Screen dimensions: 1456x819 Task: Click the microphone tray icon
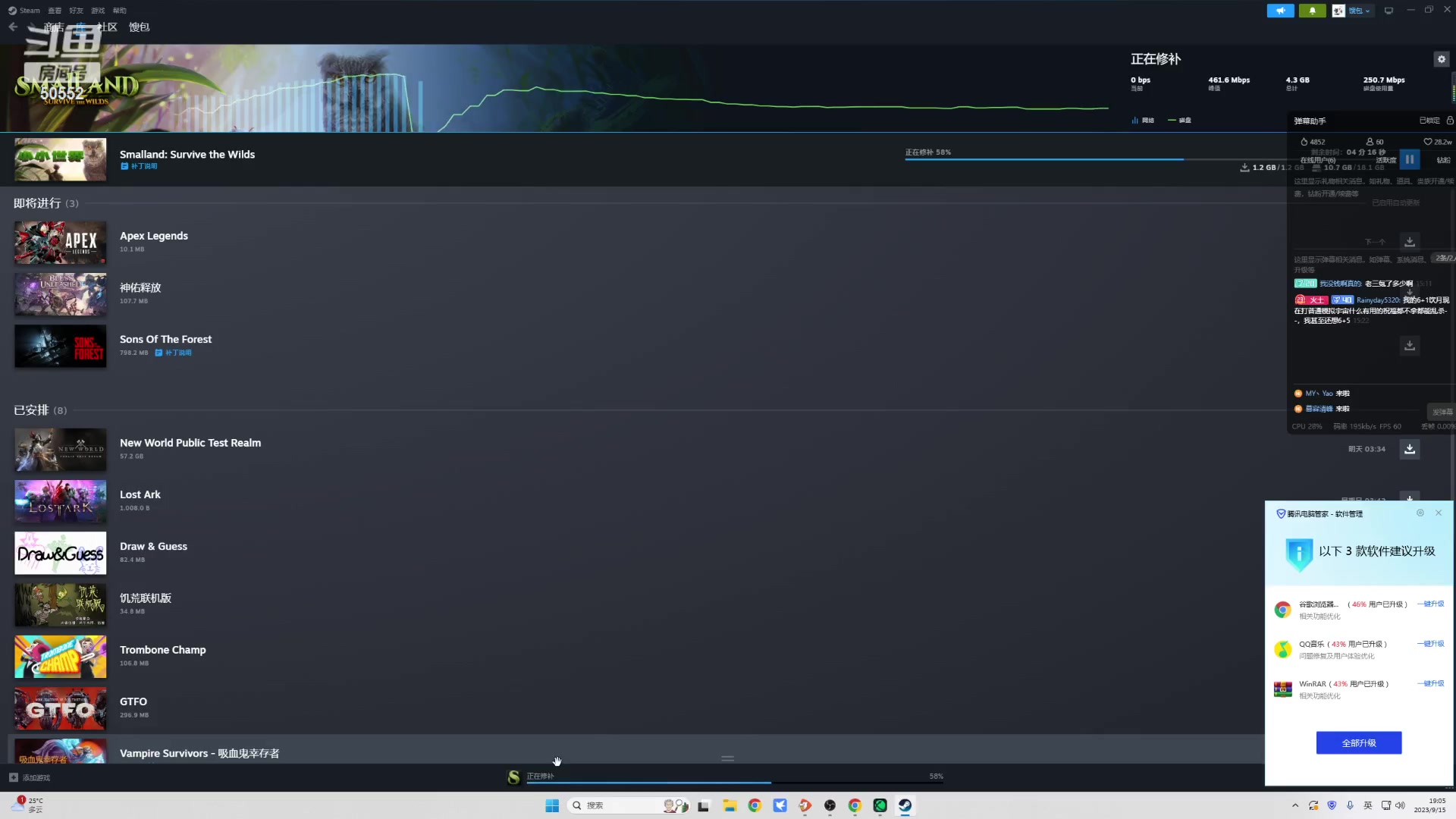(1350, 805)
